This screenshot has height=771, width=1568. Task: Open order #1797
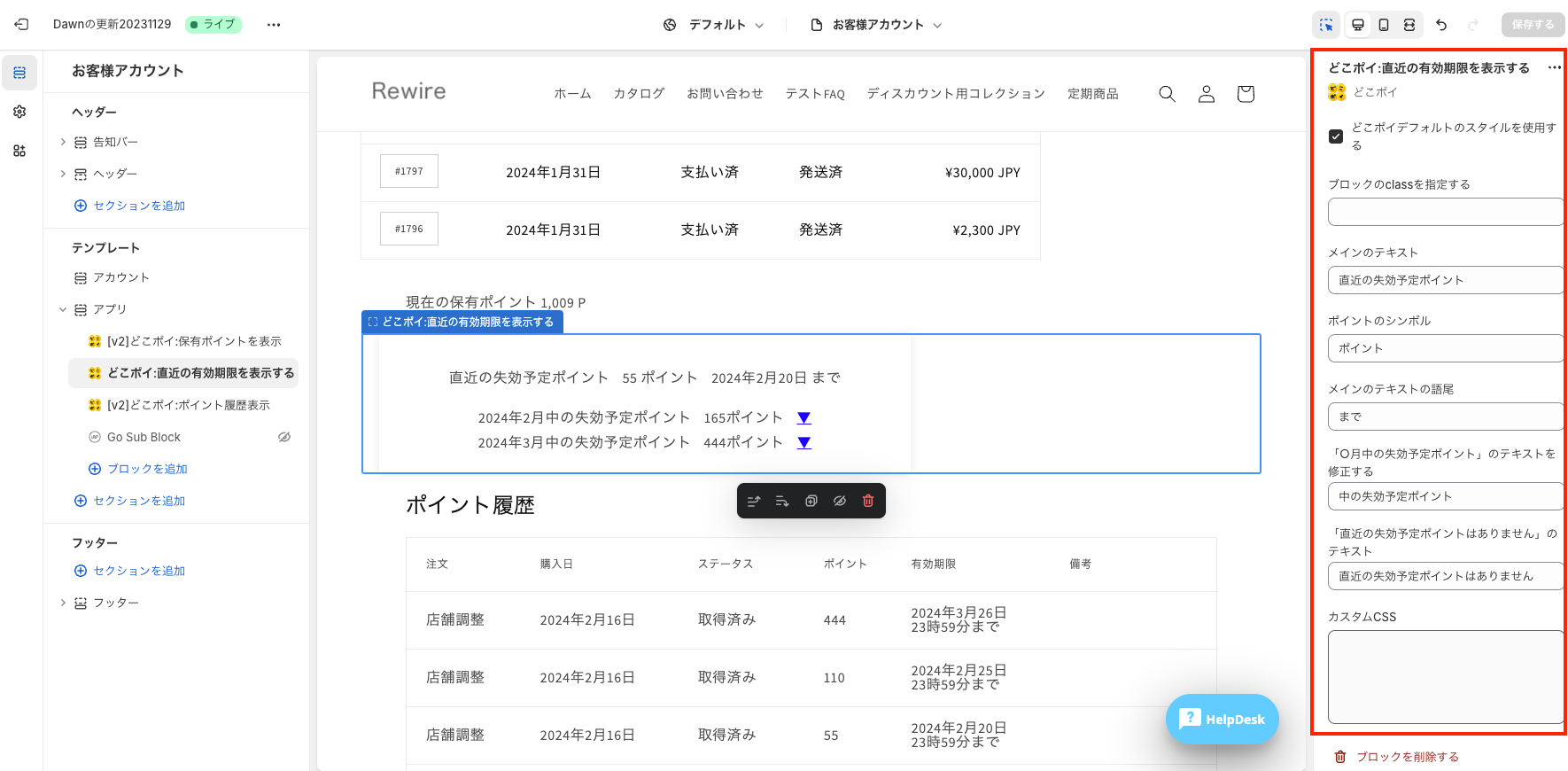409,171
